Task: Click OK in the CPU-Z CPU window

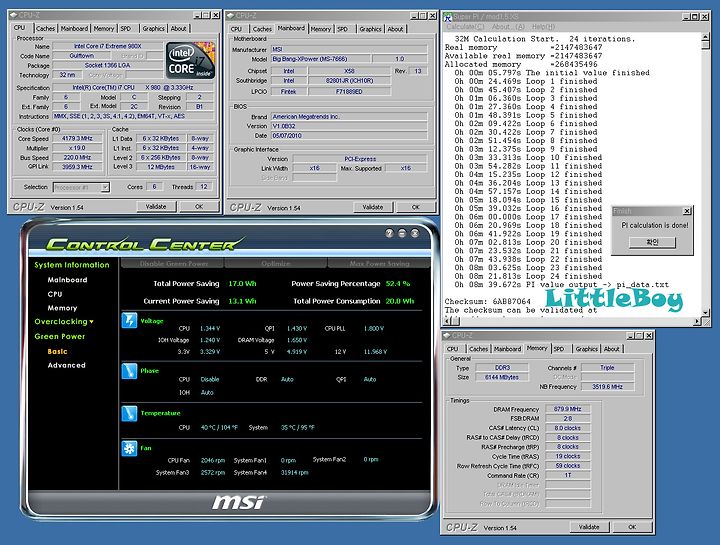Action: point(199,207)
